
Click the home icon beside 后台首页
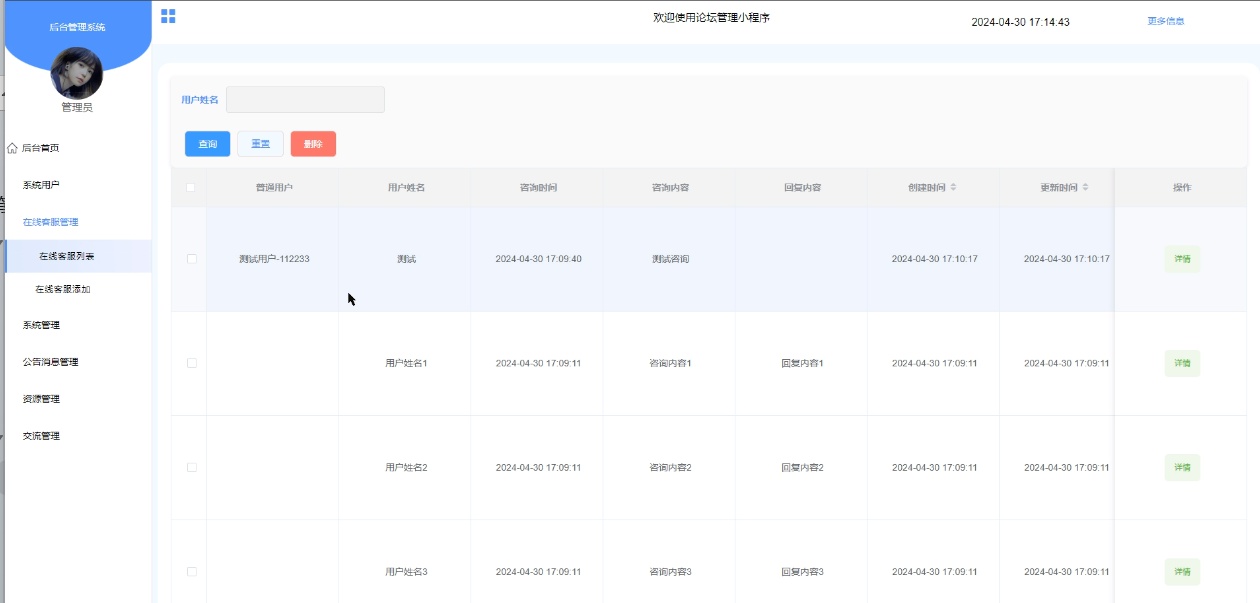12,148
